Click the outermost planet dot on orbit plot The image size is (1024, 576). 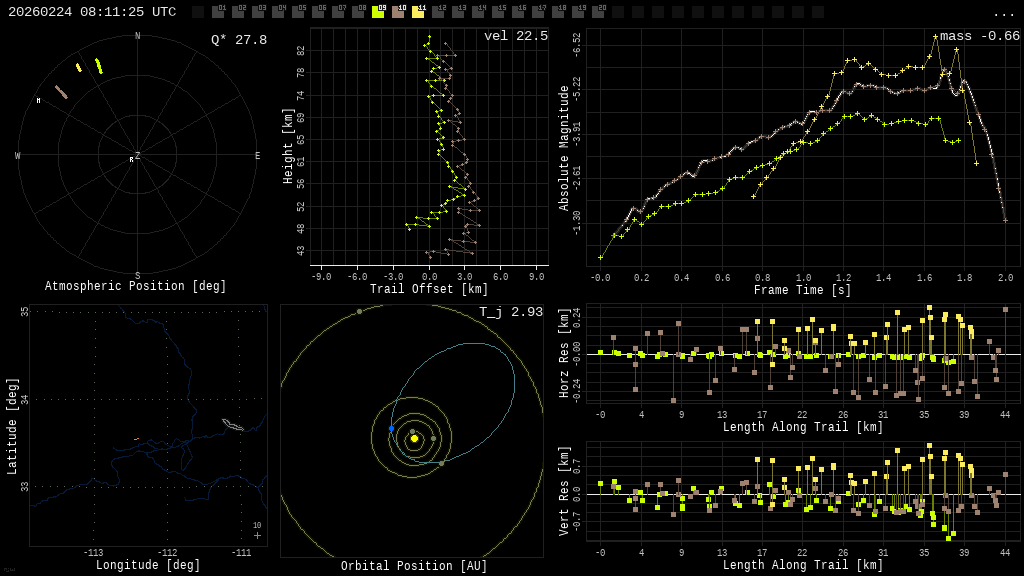(359, 311)
